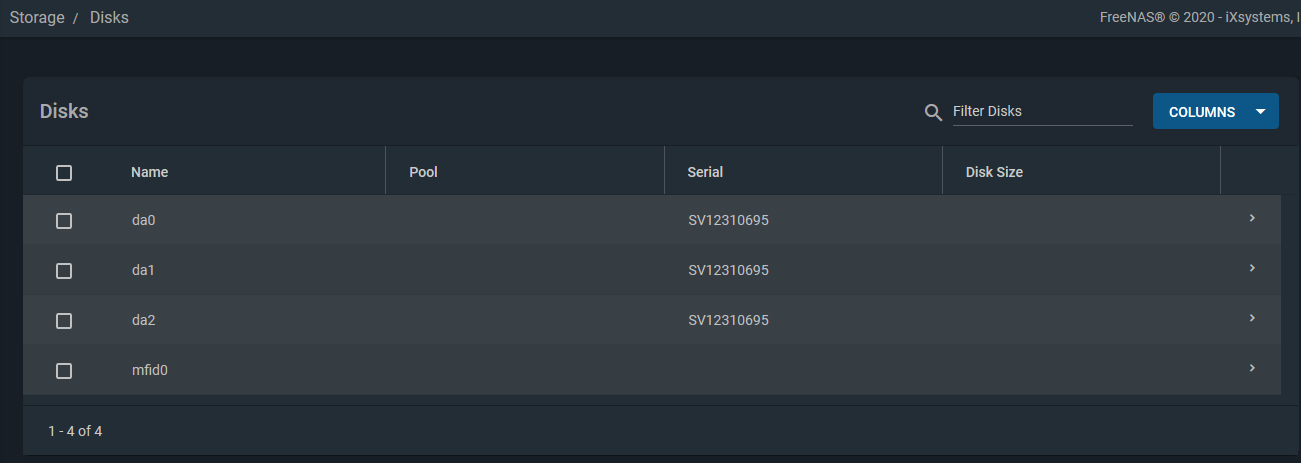Viewport: 1301px width, 463px height.
Task: Sort by the Serial column header
Action: click(705, 172)
